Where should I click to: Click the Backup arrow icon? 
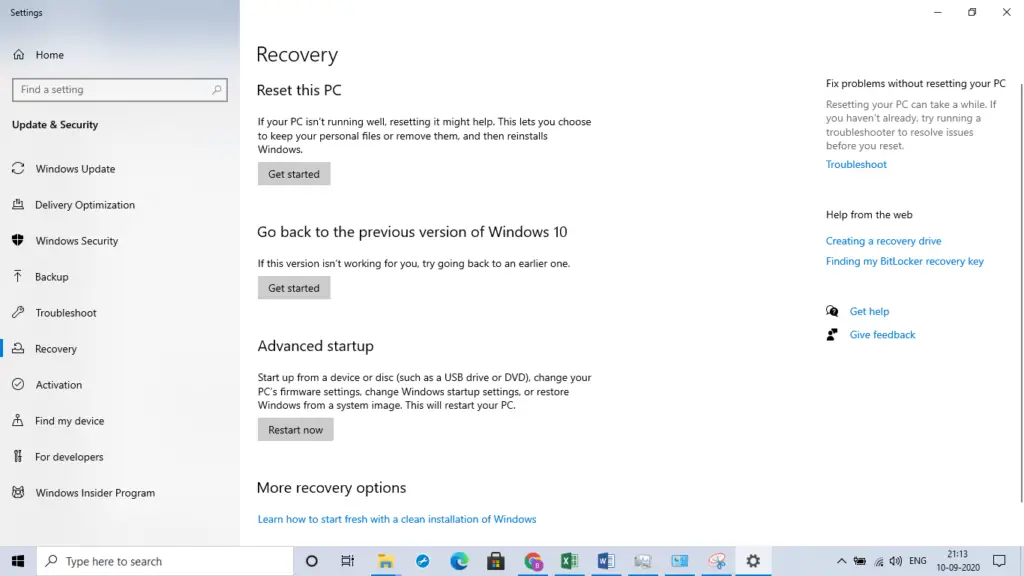[x=18, y=276]
